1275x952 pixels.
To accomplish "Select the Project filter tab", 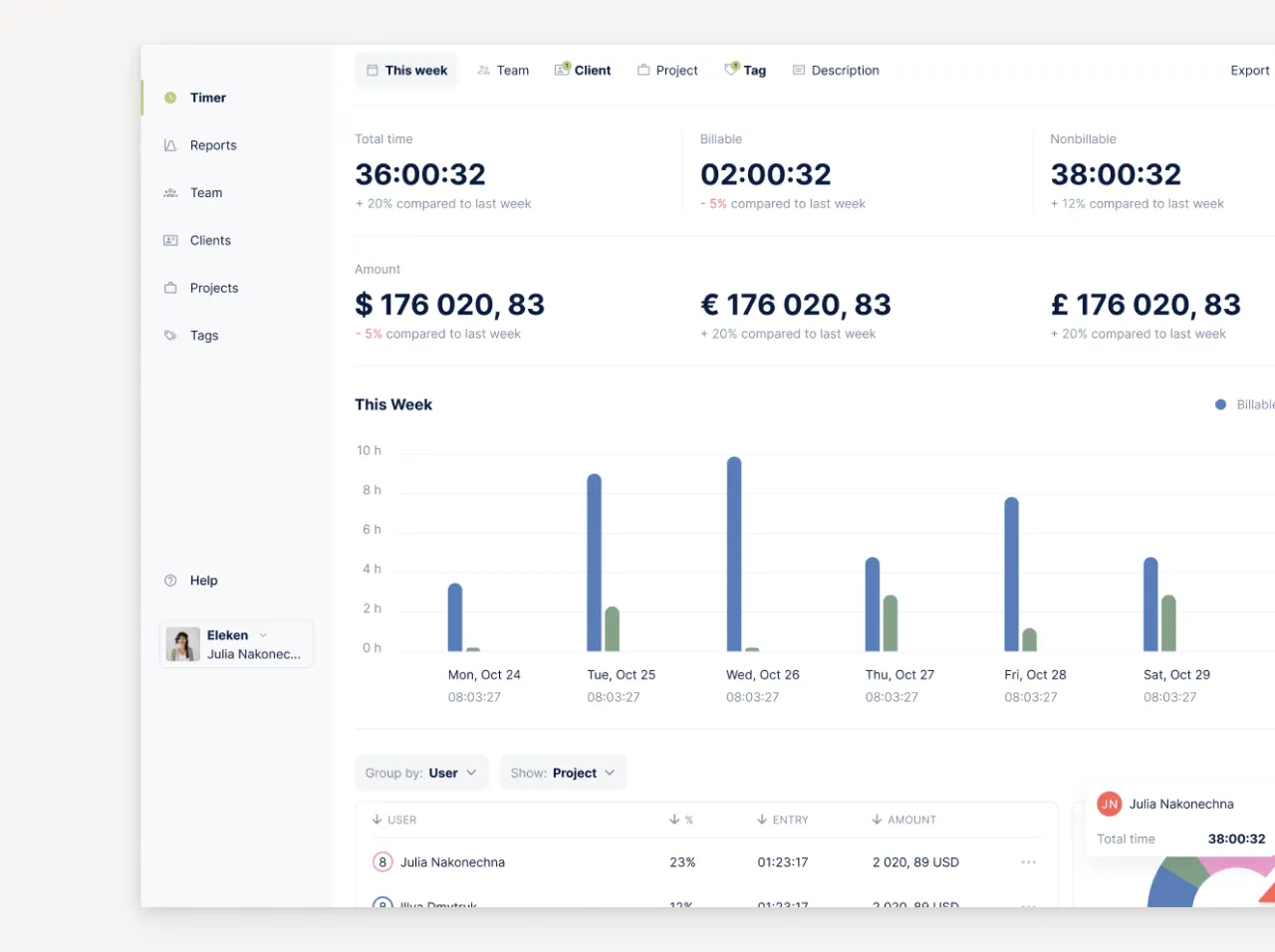I will point(667,70).
